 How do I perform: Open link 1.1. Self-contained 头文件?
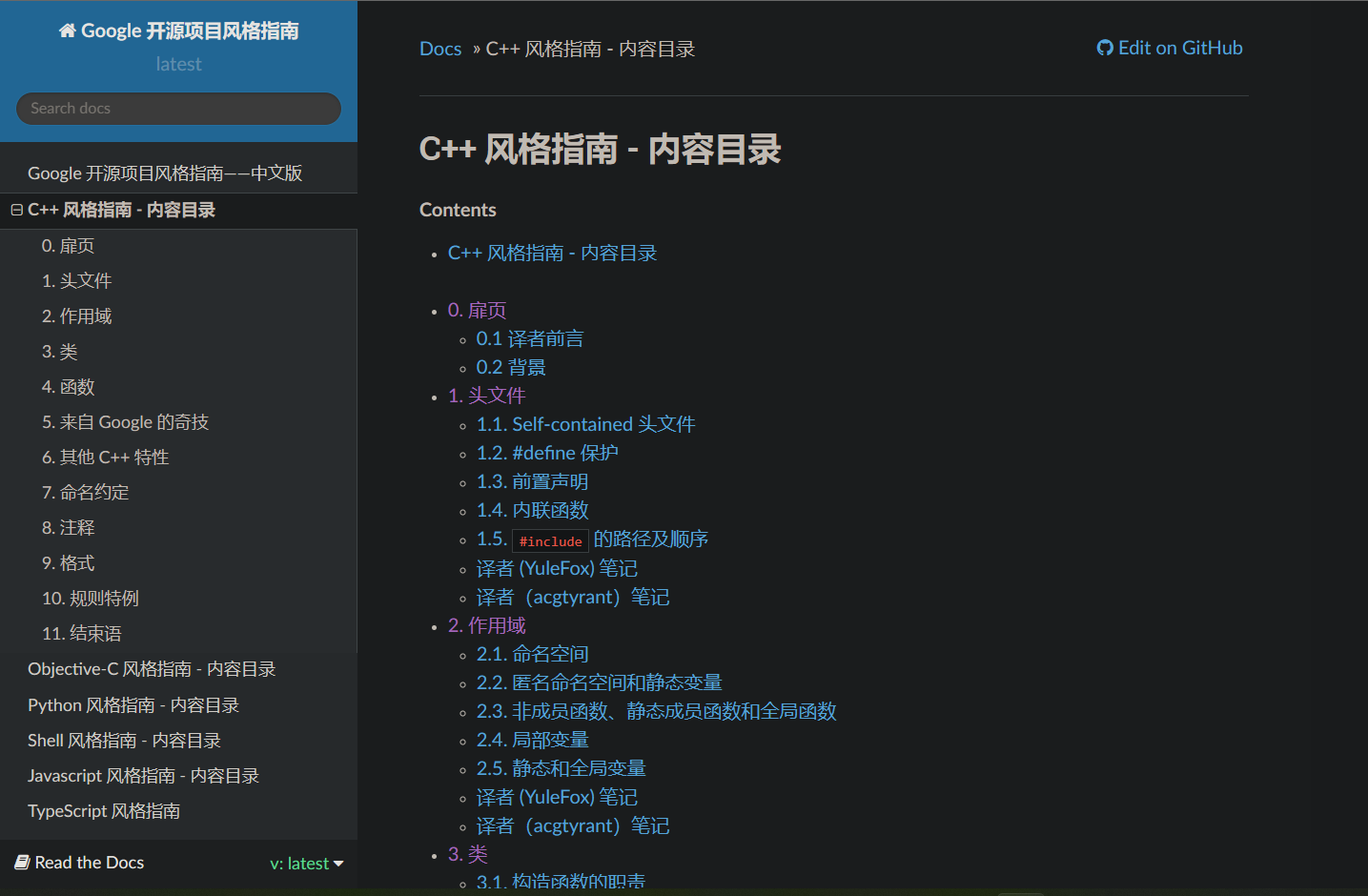(586, 425)
